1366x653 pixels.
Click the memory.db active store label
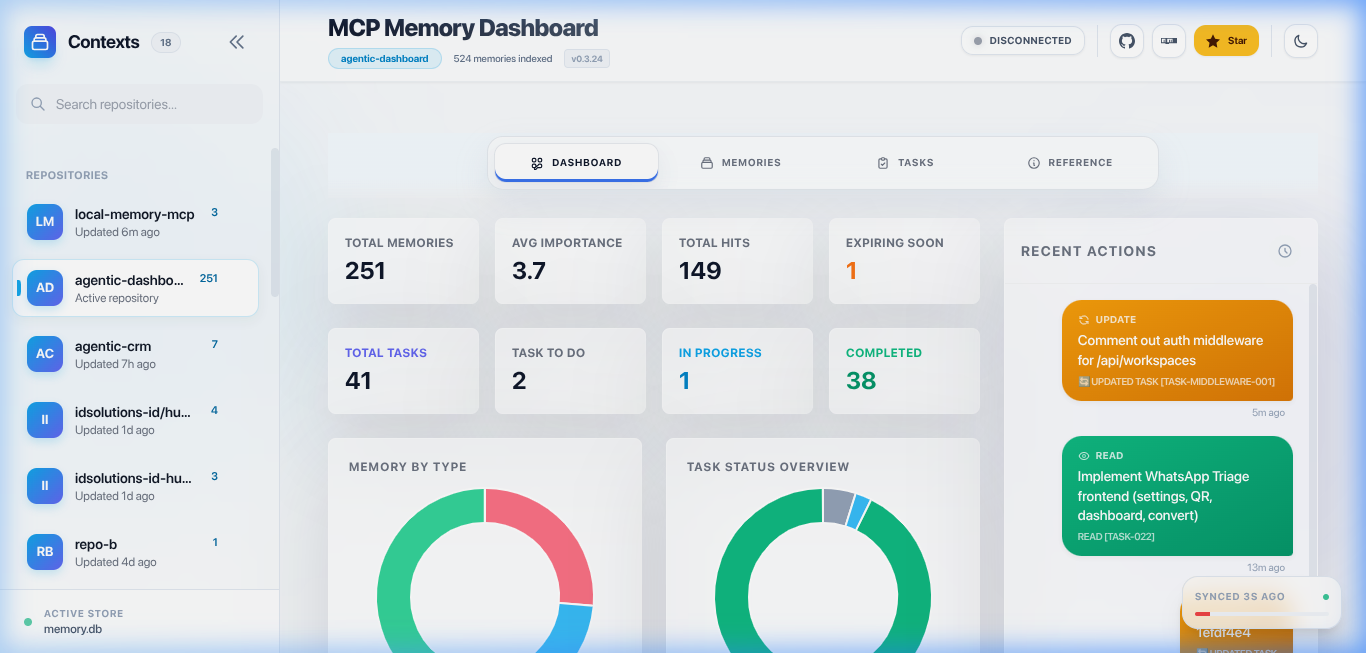73,629
